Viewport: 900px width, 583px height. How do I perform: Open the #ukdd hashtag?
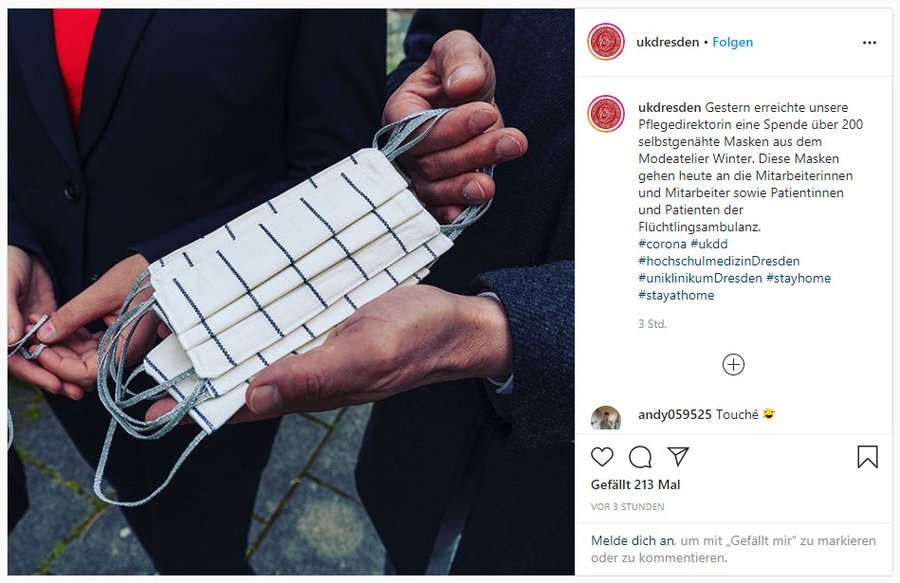tap(709, 244)
